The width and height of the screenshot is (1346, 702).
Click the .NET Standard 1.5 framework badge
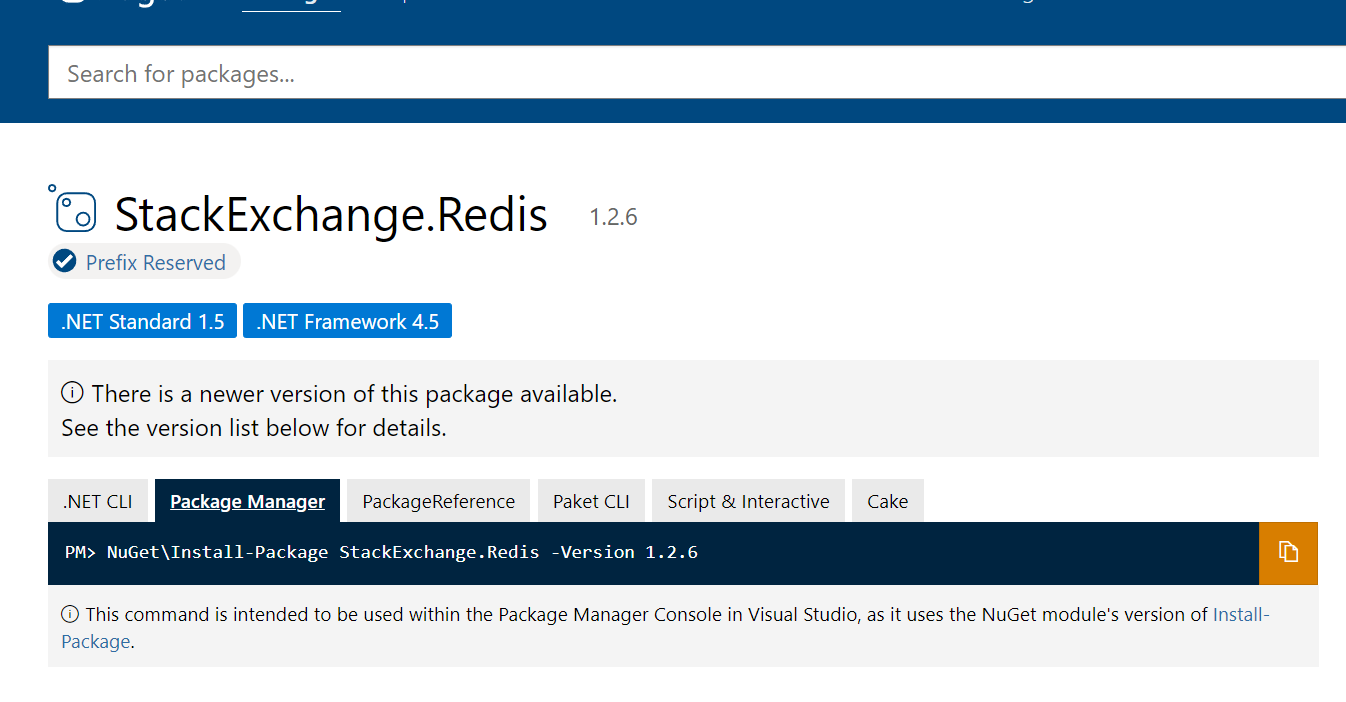pos(142,321)
